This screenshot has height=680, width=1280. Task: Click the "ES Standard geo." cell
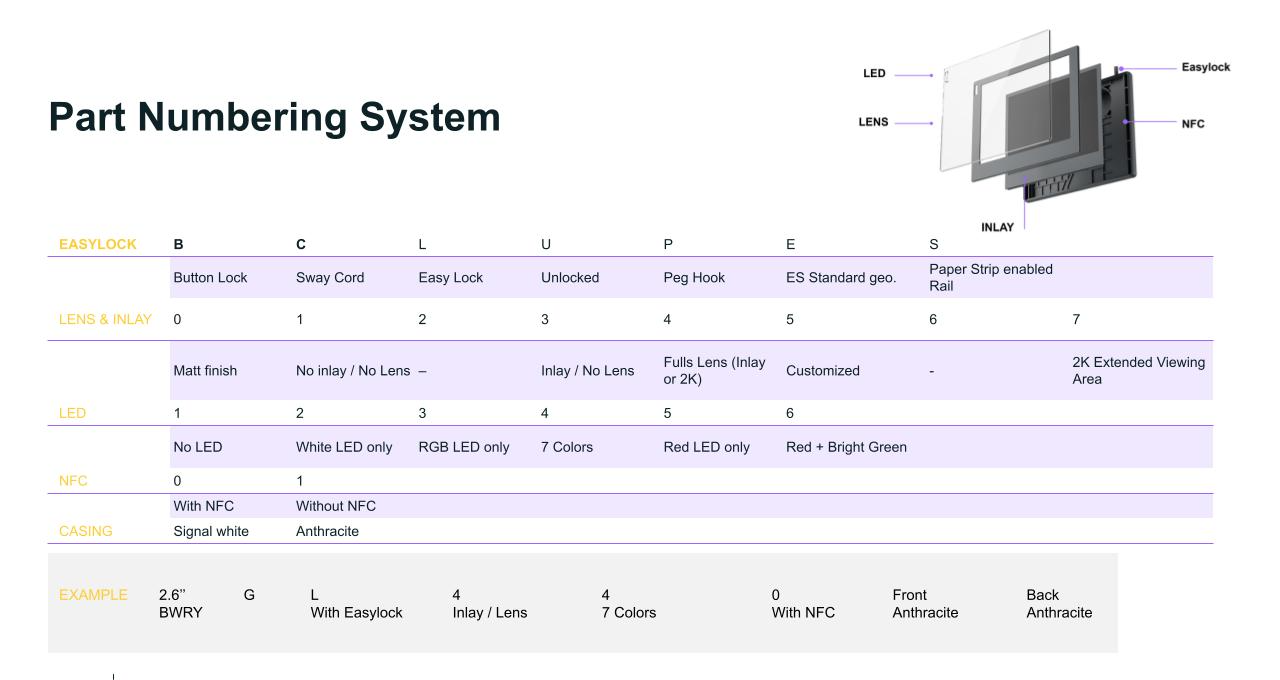click(x=841, y=278)
